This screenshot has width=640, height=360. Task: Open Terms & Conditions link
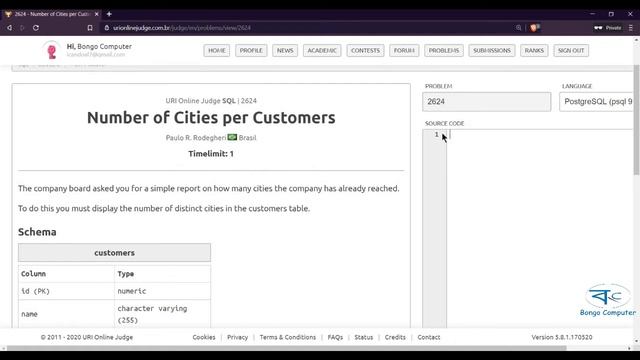point(288,337)
